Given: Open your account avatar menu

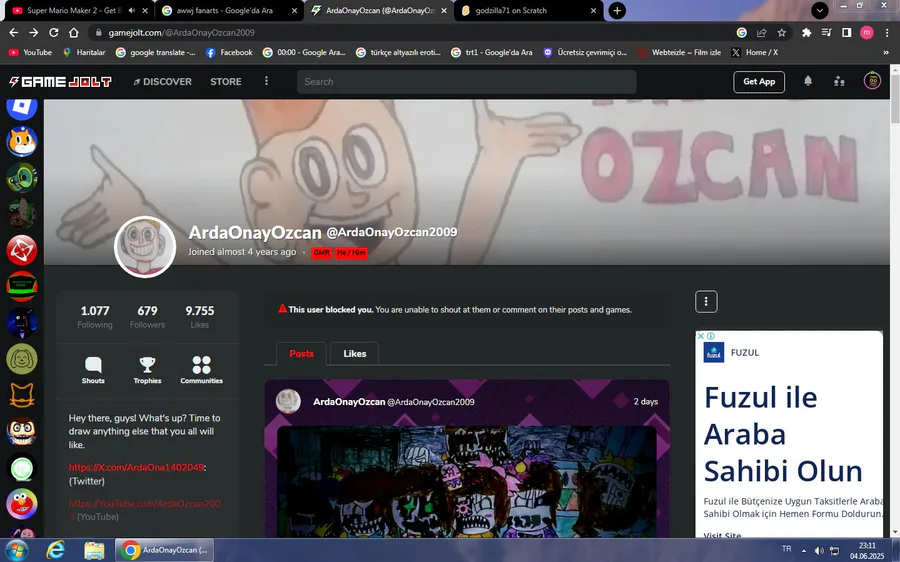Looking at the screenshot, I should tap(872, 81).
